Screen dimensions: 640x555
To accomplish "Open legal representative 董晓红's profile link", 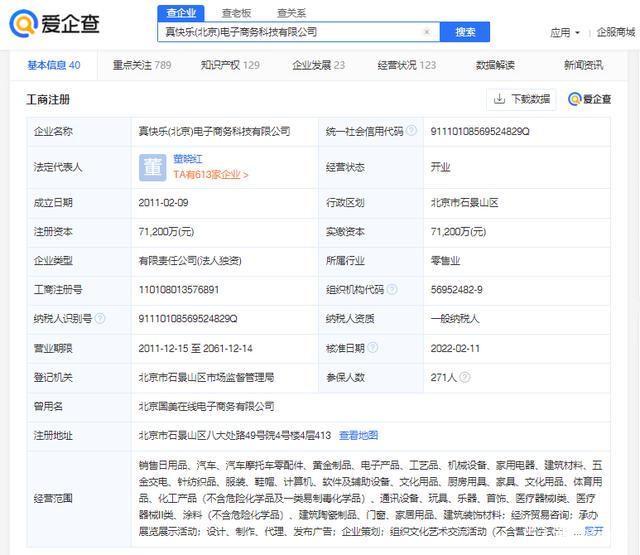I will tap(188, 159).
